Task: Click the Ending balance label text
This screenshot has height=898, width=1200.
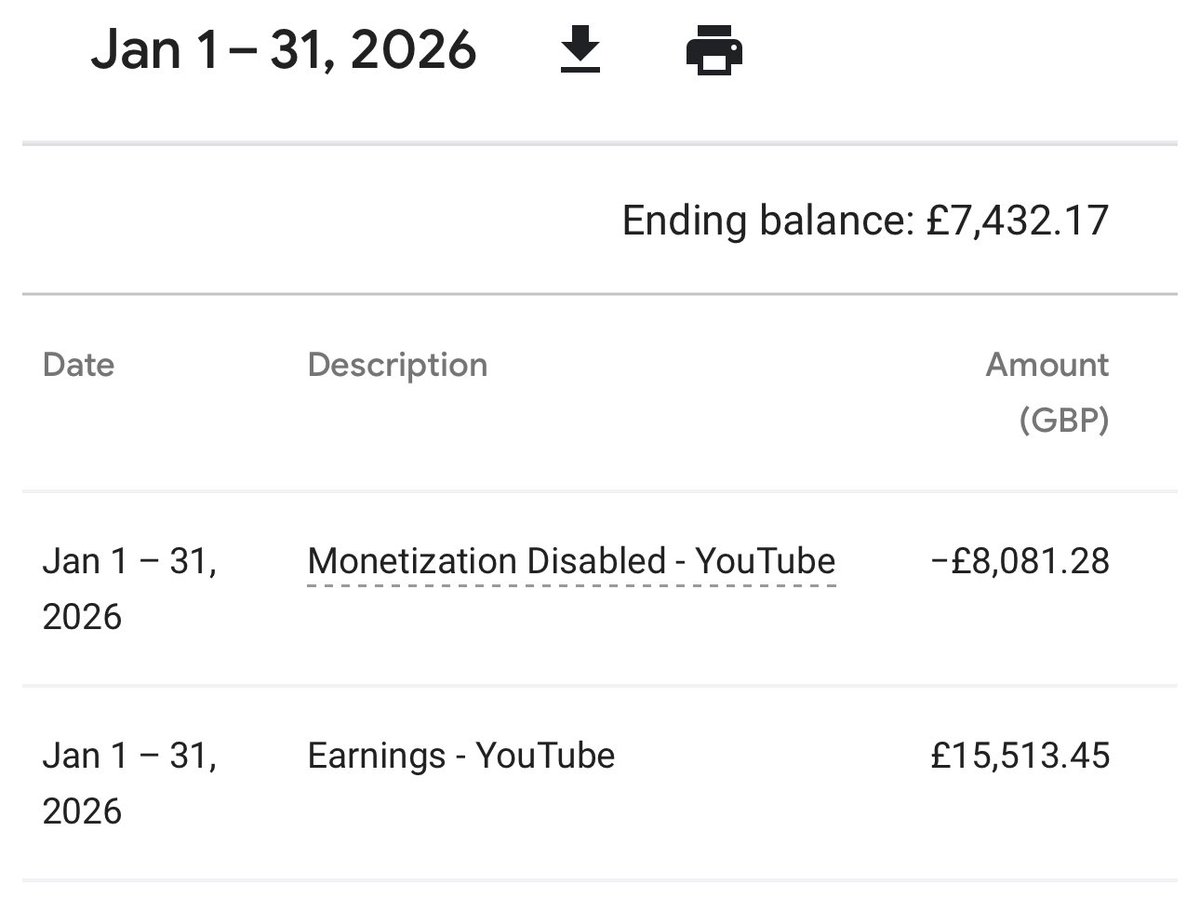Action: pyautogui.click(x=768, y=221)
